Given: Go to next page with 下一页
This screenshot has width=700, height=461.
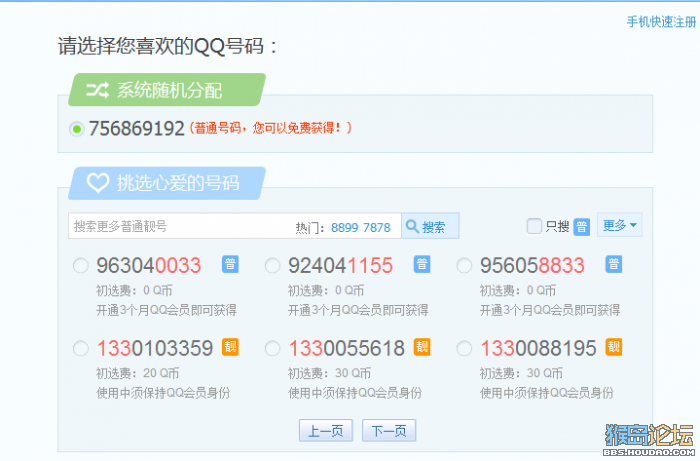Looking at the screenshot, I should point(389,431).
